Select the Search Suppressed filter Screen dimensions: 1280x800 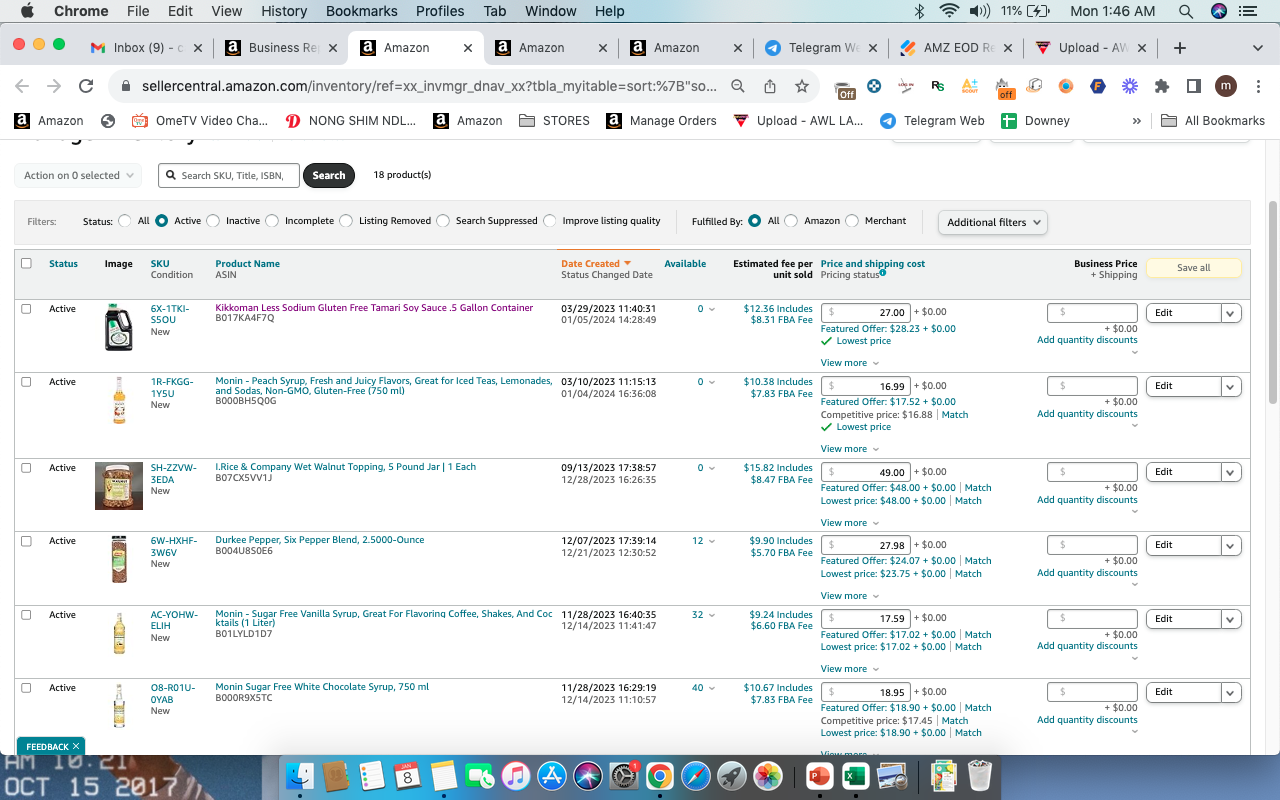[x=443, y=221]
